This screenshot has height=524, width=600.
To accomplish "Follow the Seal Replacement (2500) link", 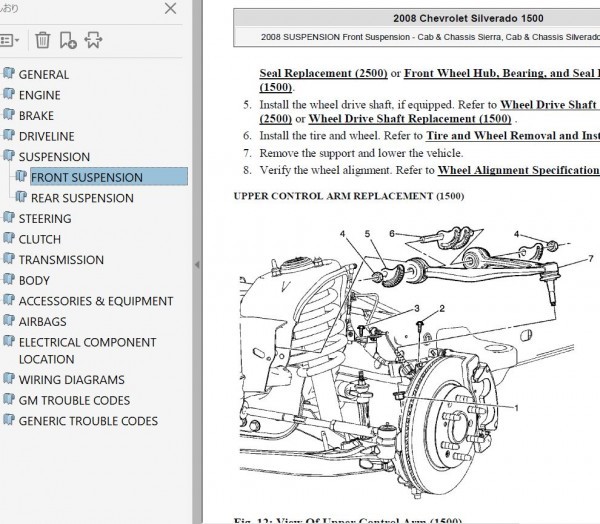I will (323, 73).
